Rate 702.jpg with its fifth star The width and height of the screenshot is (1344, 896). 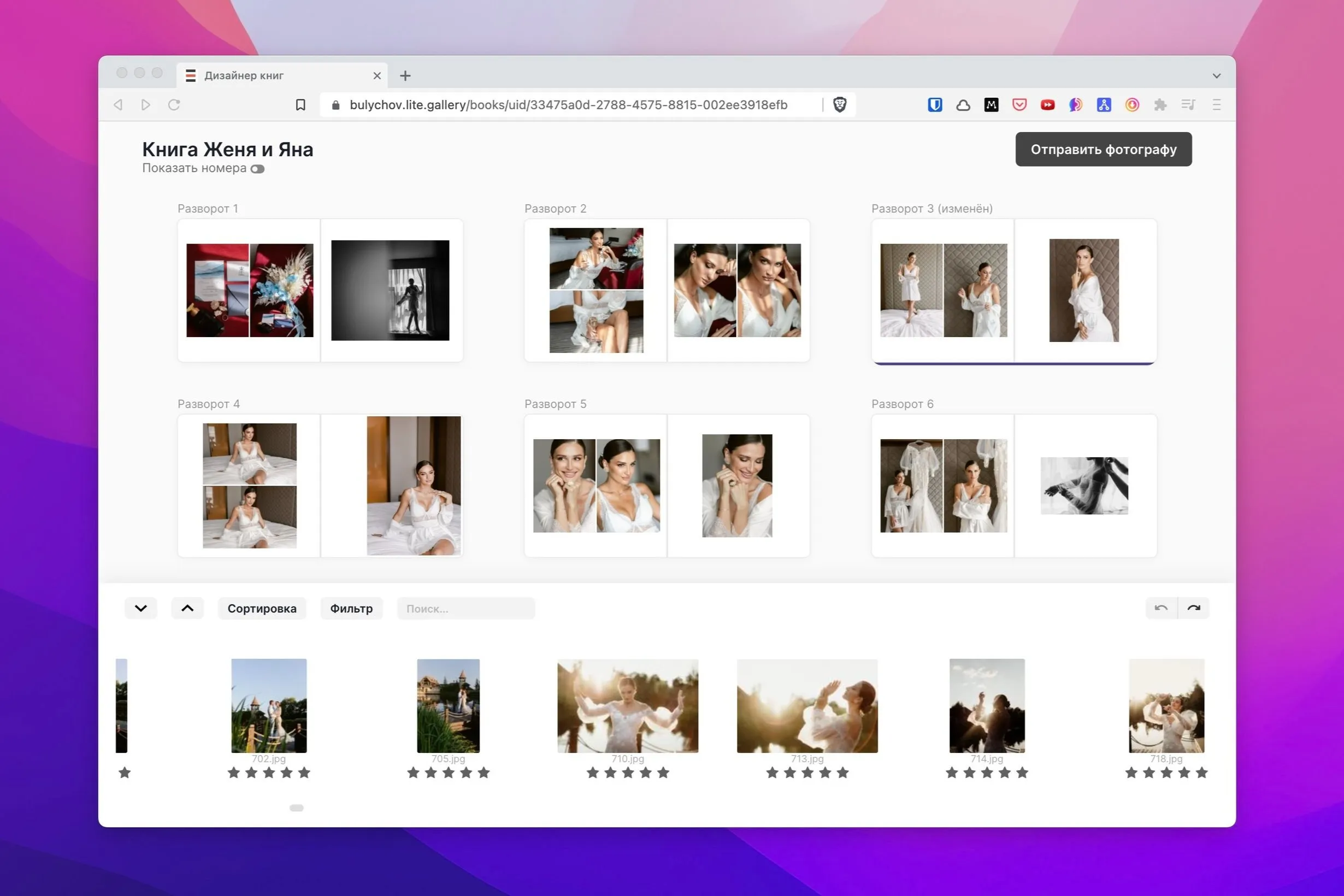pyautogui.click(x=304, y=773)
